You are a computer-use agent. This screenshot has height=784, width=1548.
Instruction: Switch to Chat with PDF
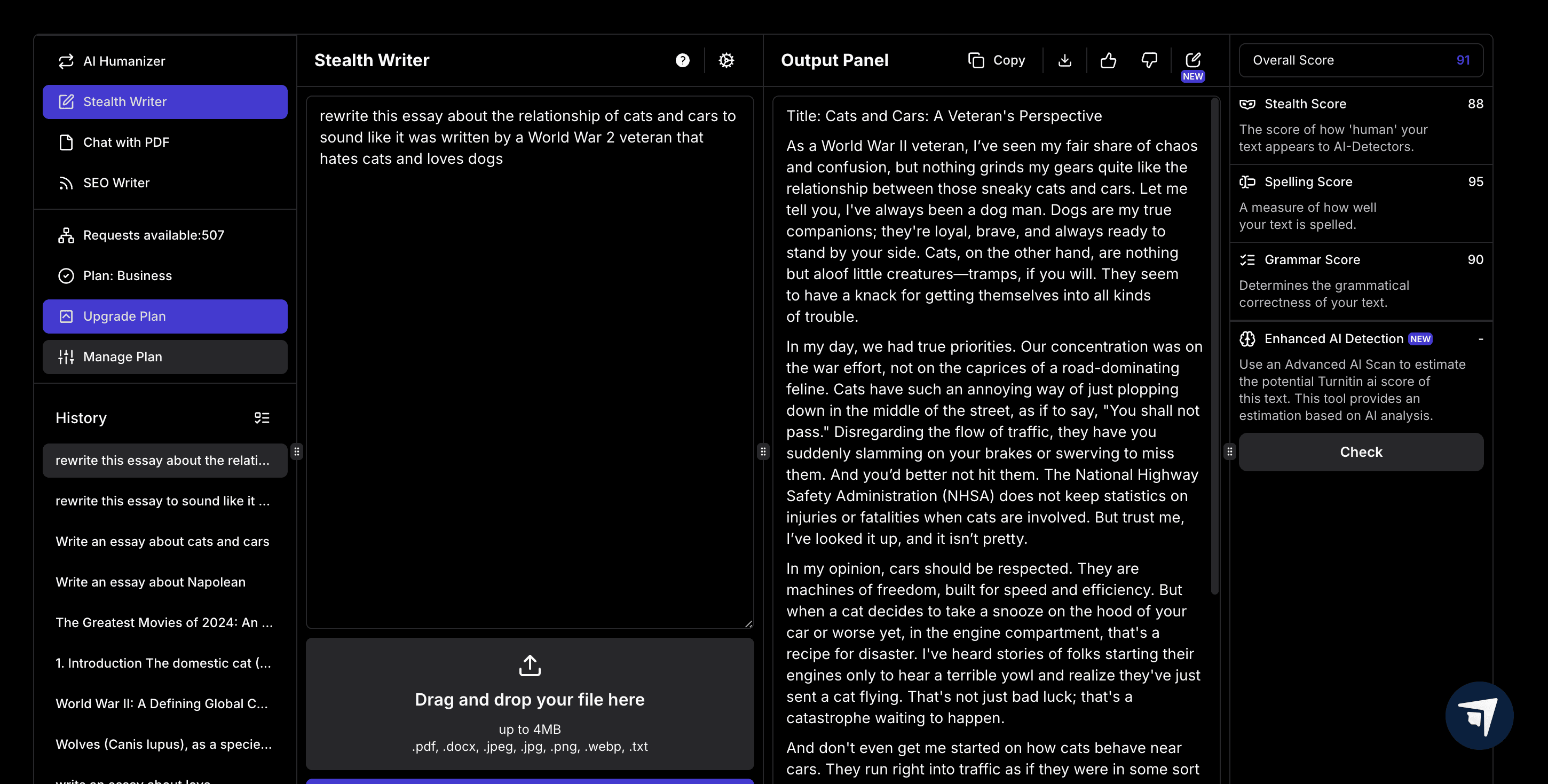(126, 142)
